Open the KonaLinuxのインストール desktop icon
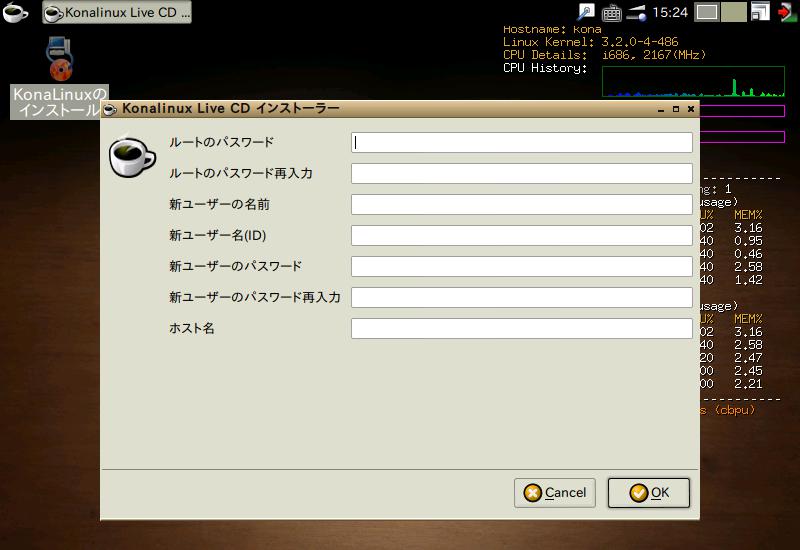This screenshot has height=550, width=800. (x=59, y=77)
